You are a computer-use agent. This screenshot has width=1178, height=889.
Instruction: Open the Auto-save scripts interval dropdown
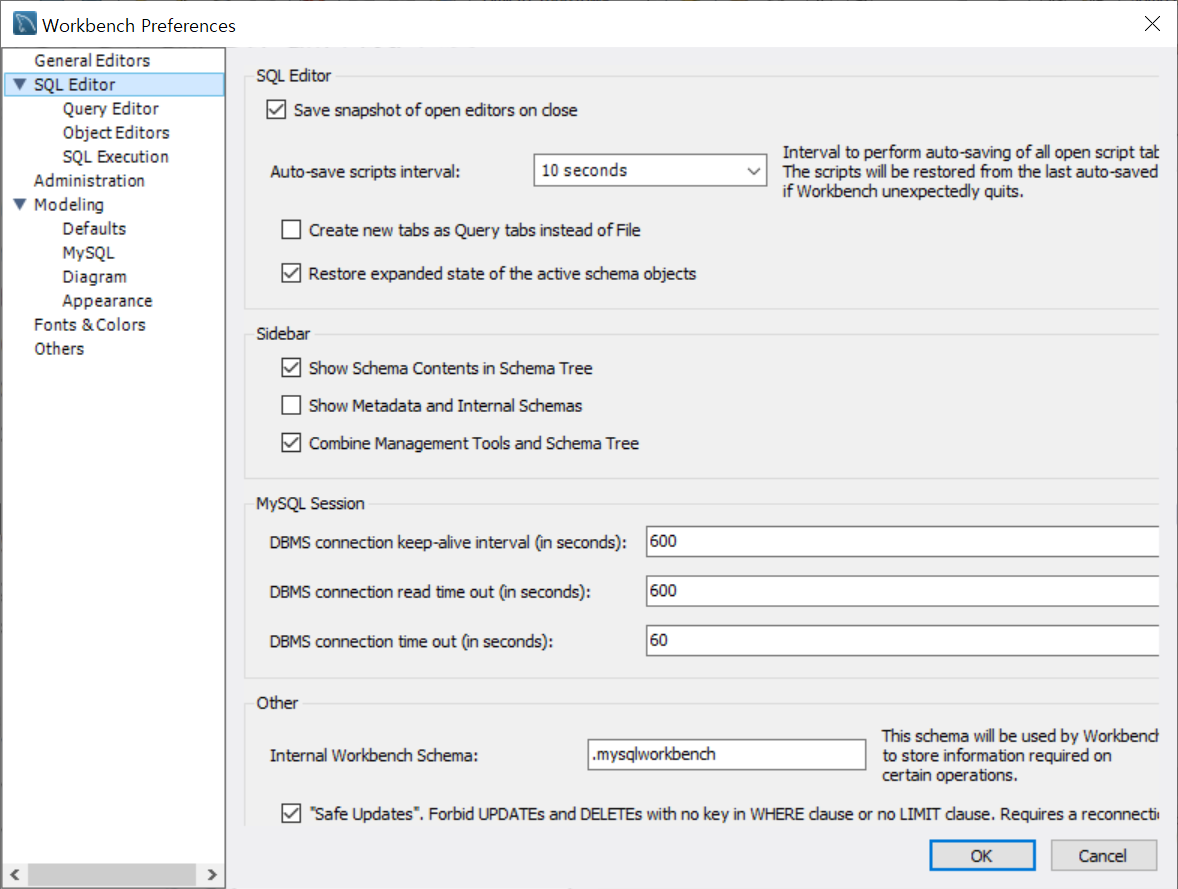coord(650,171)
